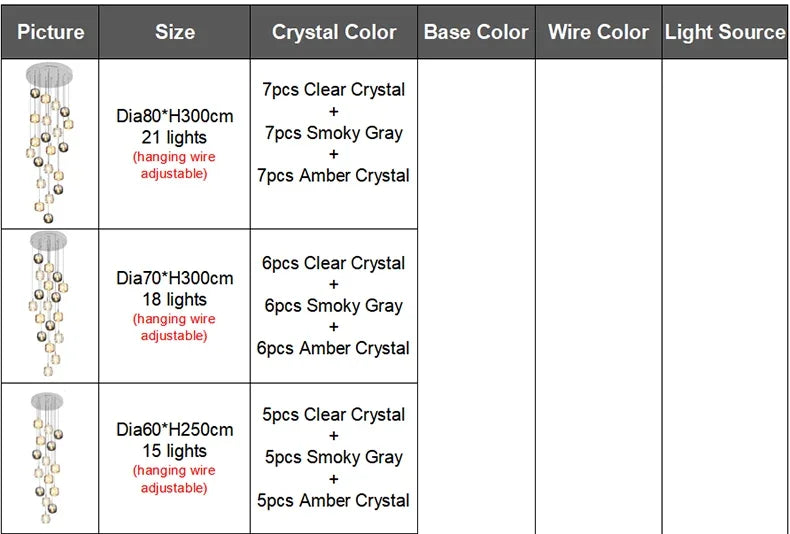The height and width of the screenshot is (534, 790).
Task: Click the 5pcs Clear Crystal text
Action: point(334,414)
